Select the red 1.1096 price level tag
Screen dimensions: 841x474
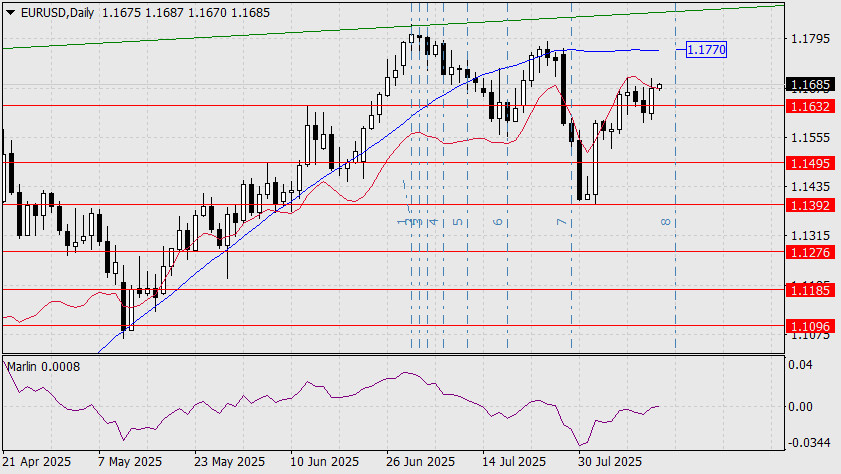click(x=810, y=326)
